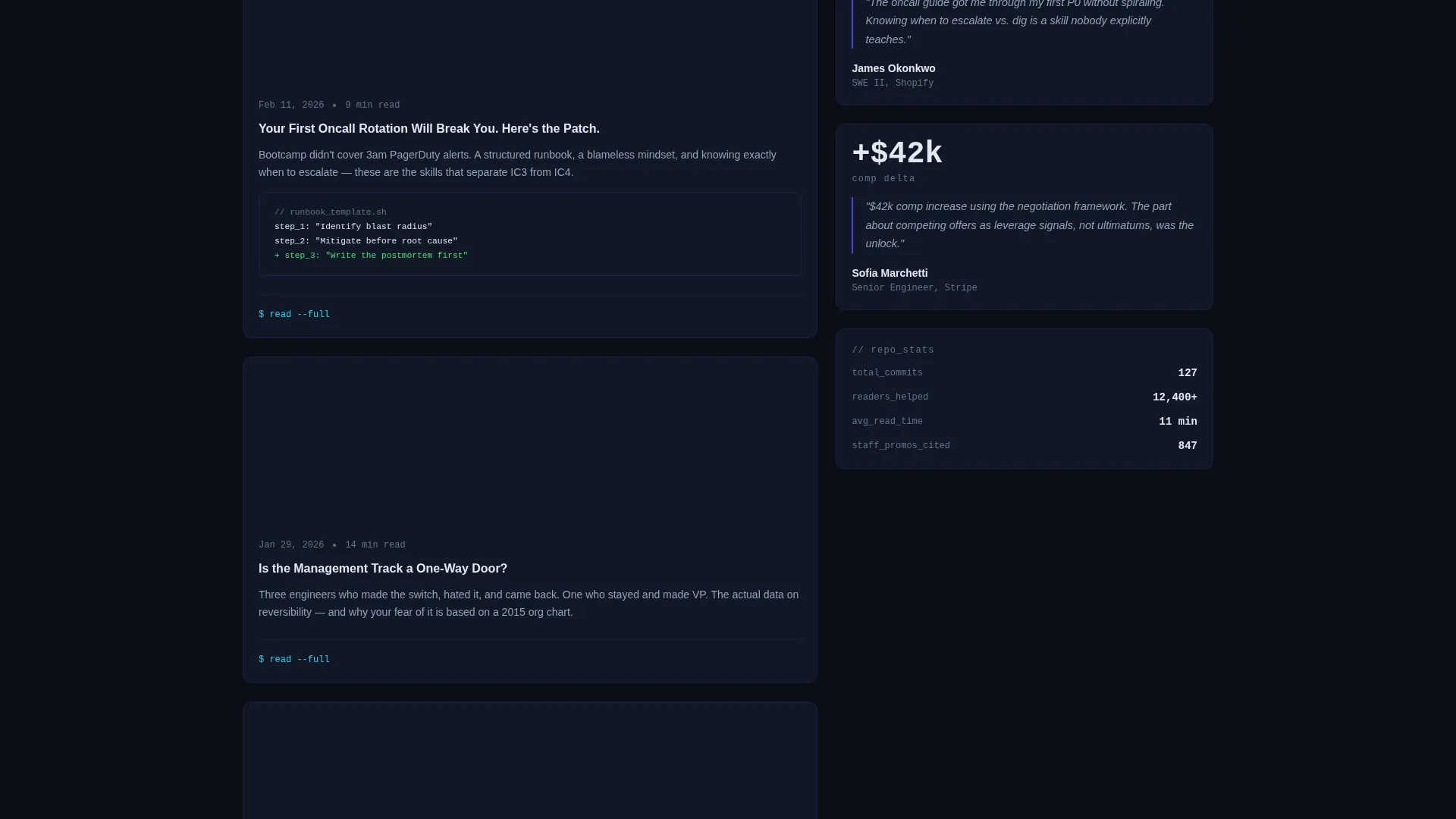The width and height of the screenshot is (1456, 819).
Task: Click the added step_3 postmortem line
Action: 372,256
